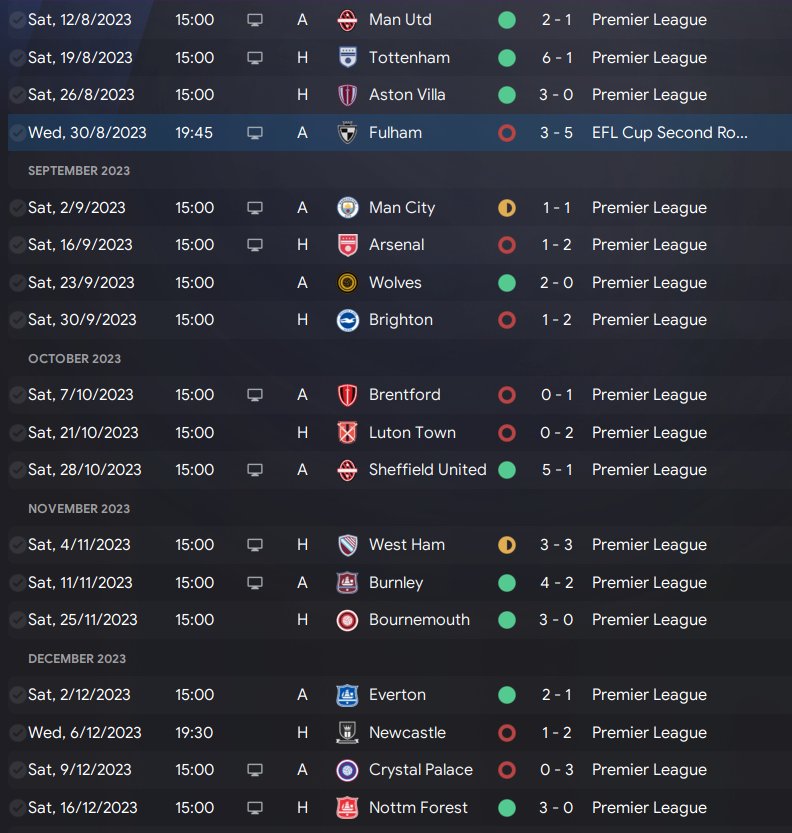Toggle the checkmark beside the 16/12/2023 fixture
The width and height of the screenshot is (792, 833).
17,808
